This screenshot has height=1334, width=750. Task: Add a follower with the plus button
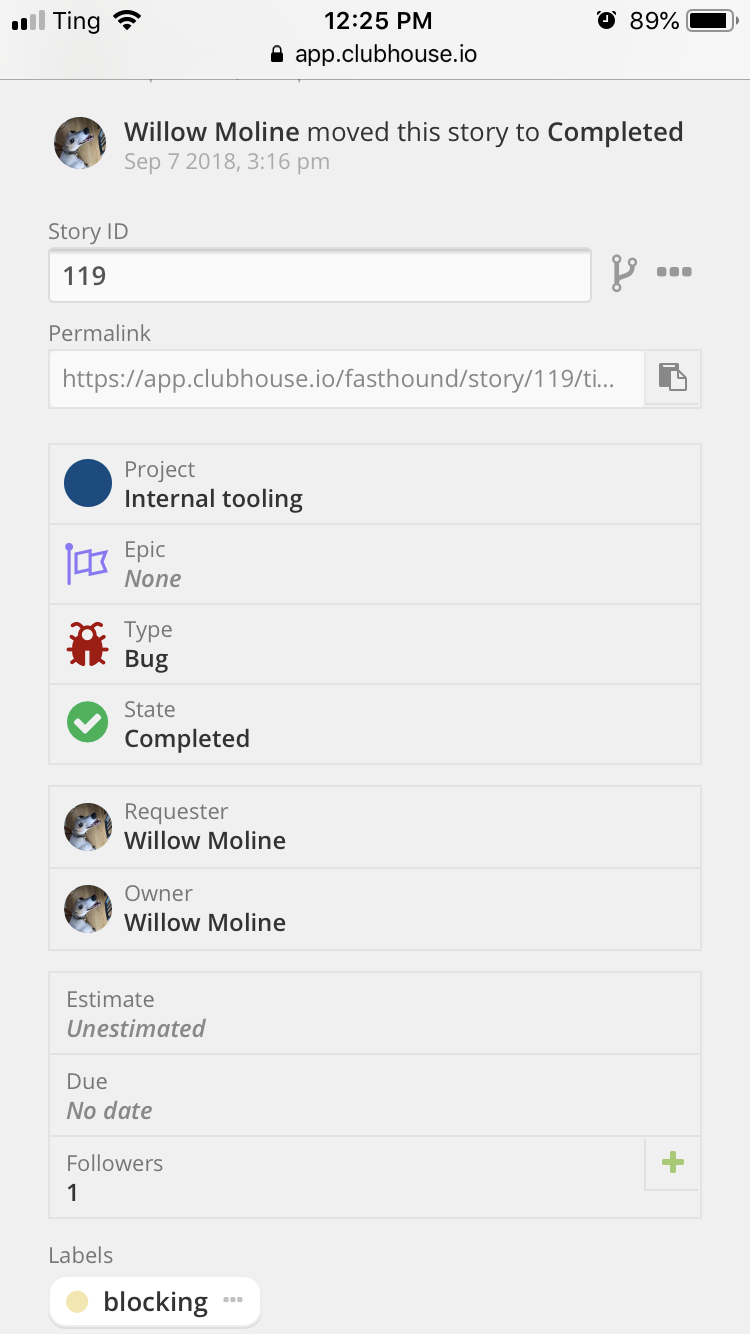tap(672, 1163)
